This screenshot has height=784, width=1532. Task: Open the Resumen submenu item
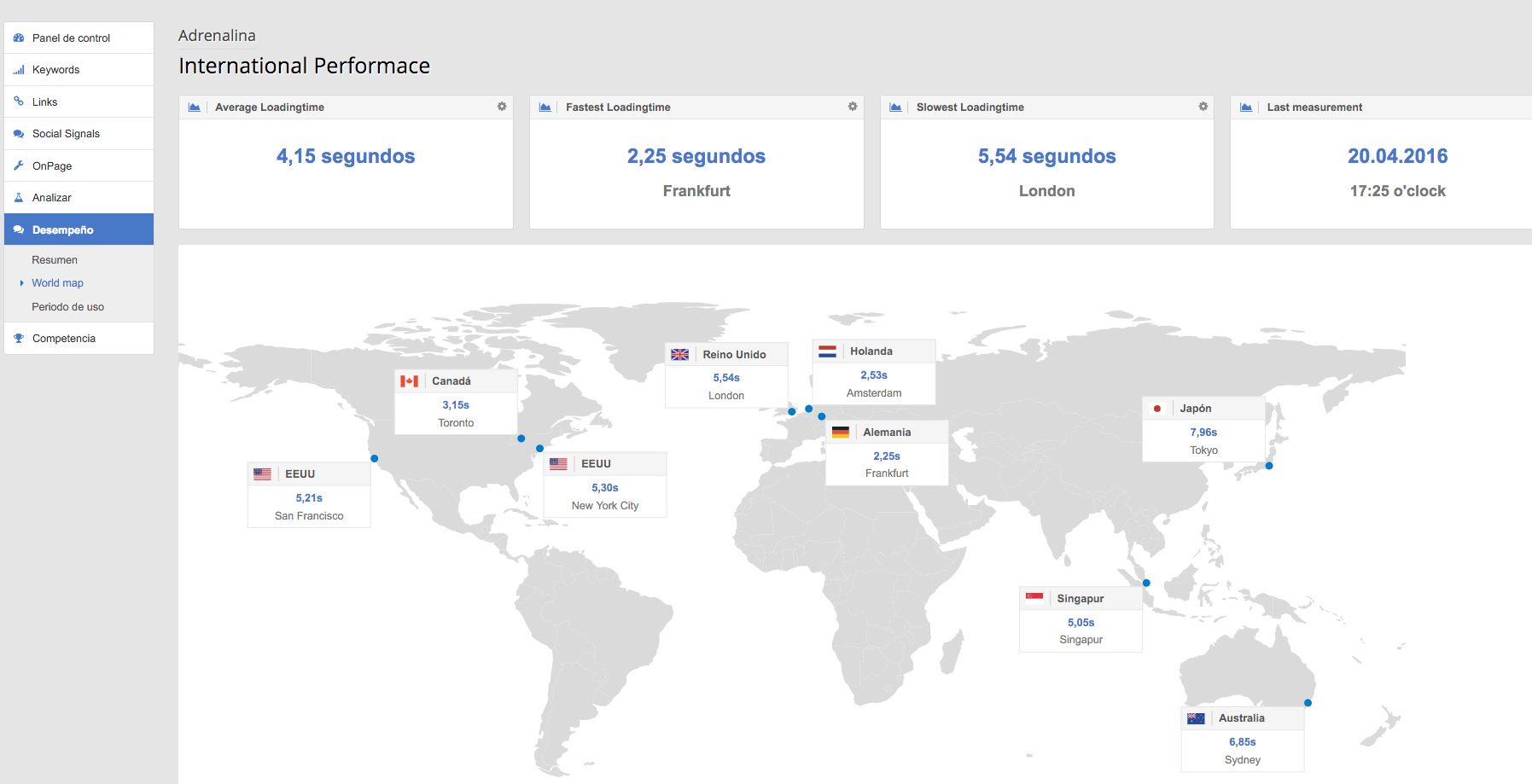click(55, 260)
